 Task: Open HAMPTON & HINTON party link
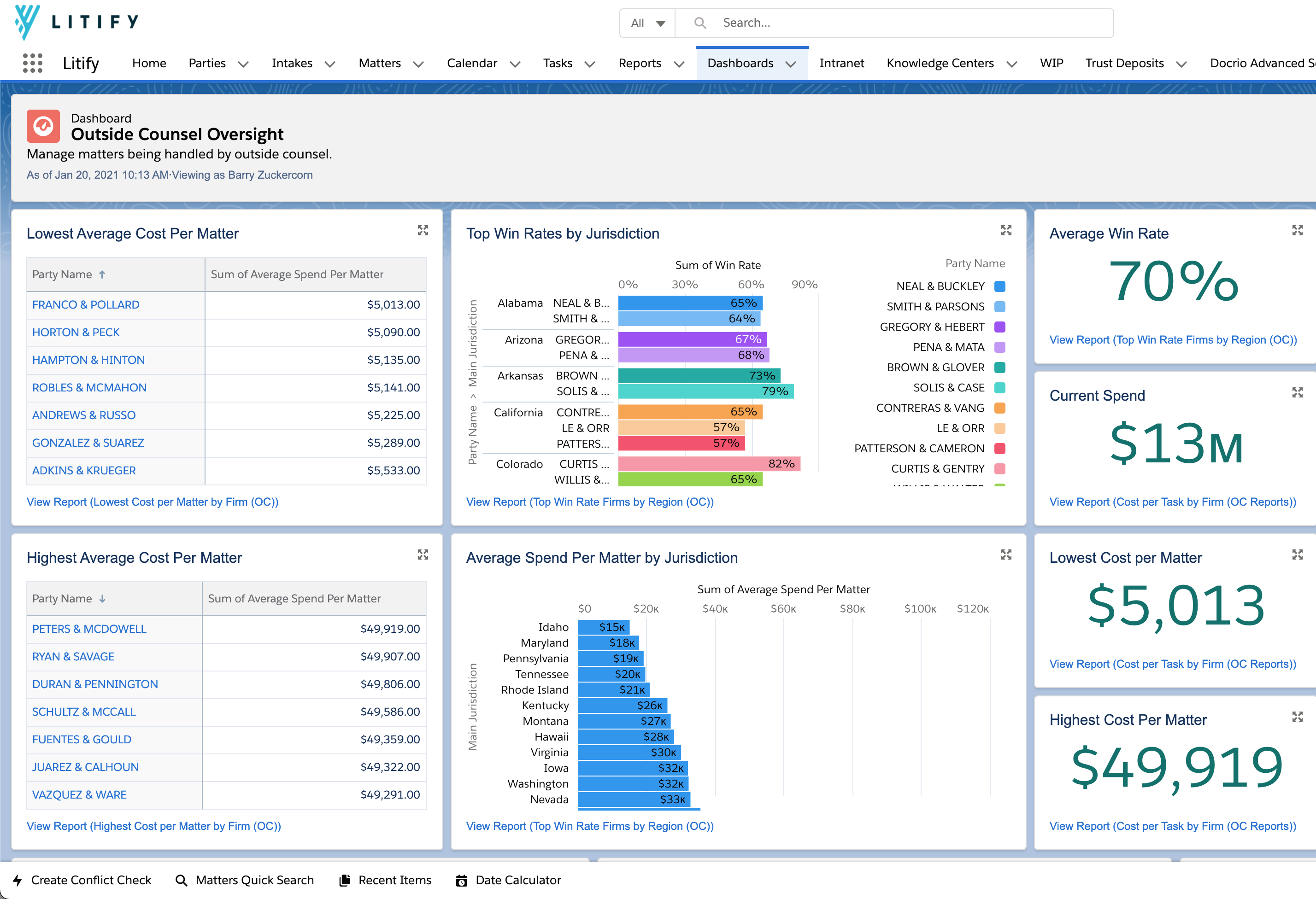click(88, 360)
